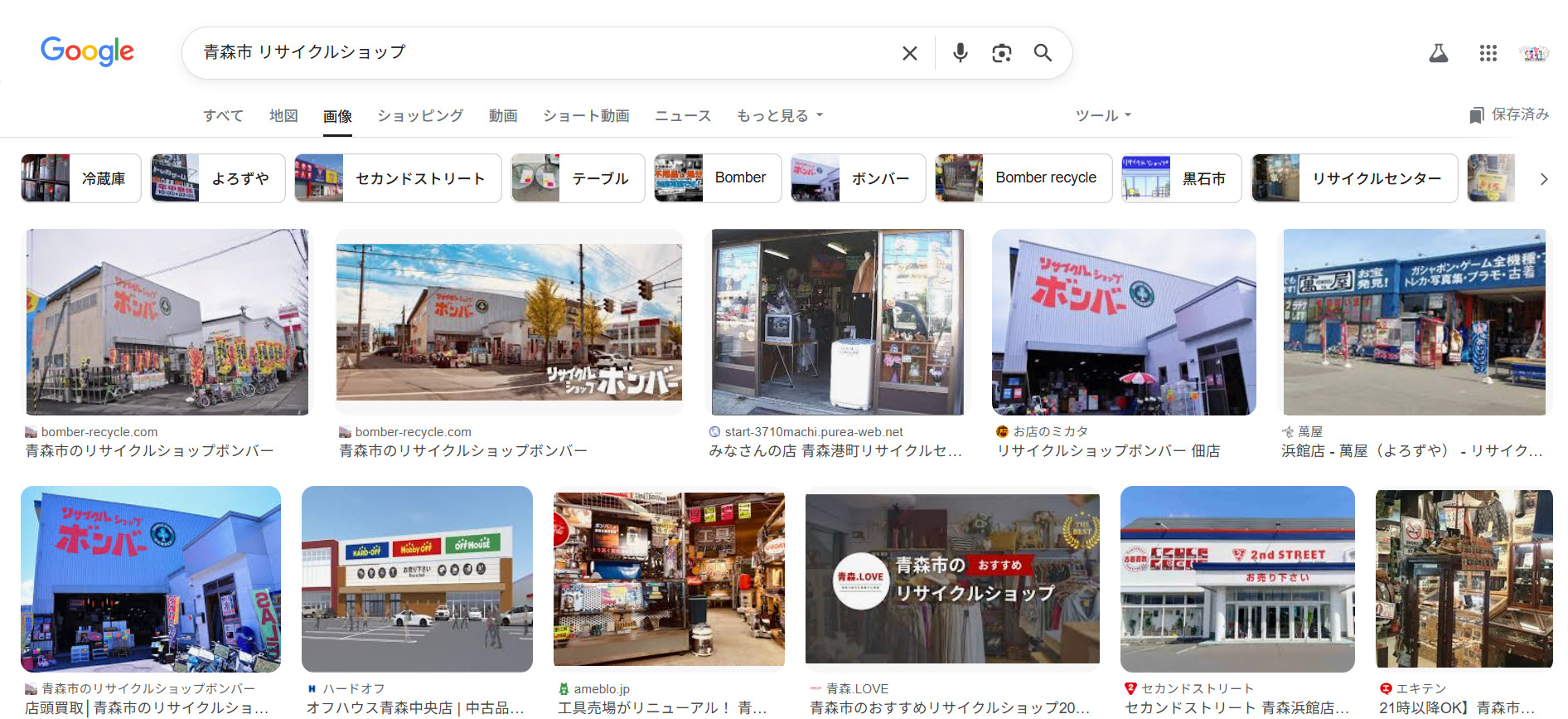
Task: Open オフハウス青森中央店 | 中古品… link
Action: pos(415,708)
